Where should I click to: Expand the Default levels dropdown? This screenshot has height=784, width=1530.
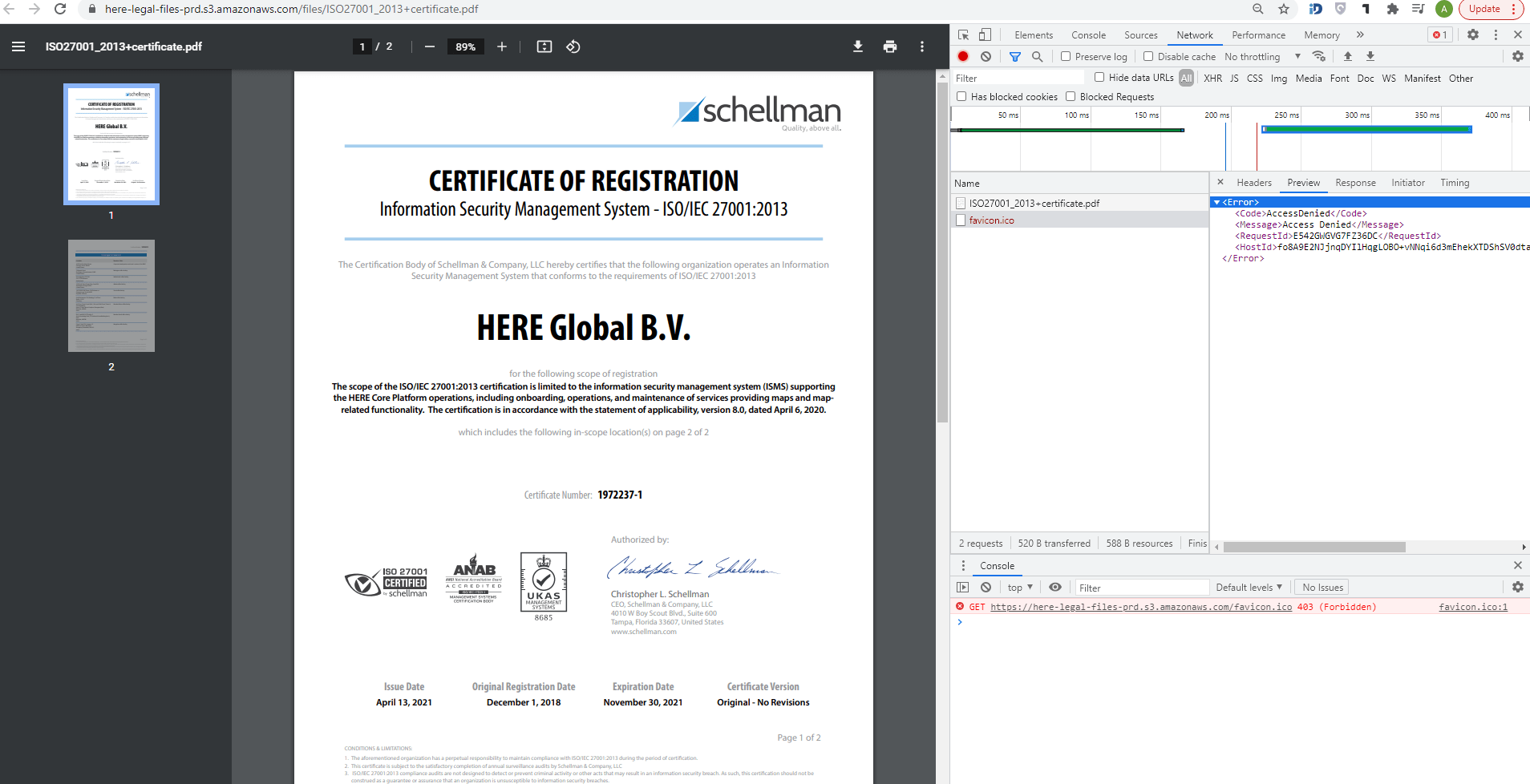click(x=1249, y=587)
